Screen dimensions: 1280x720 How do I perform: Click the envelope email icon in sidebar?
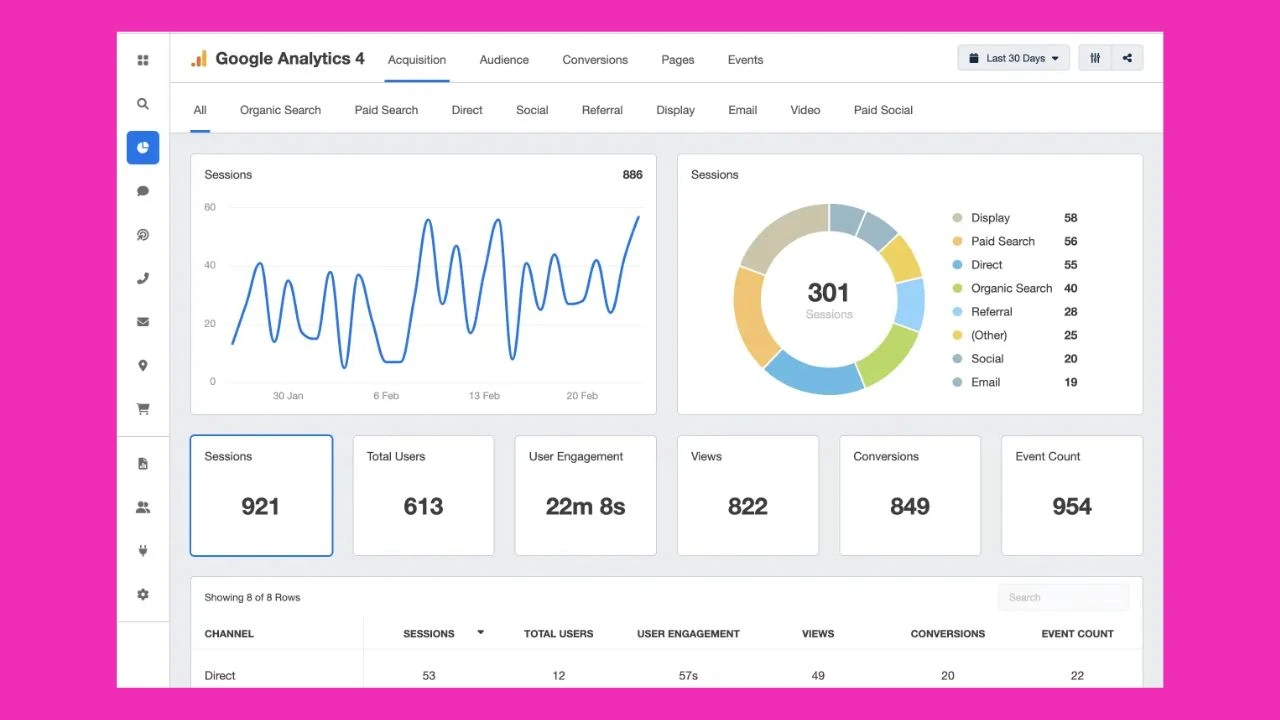143,322
